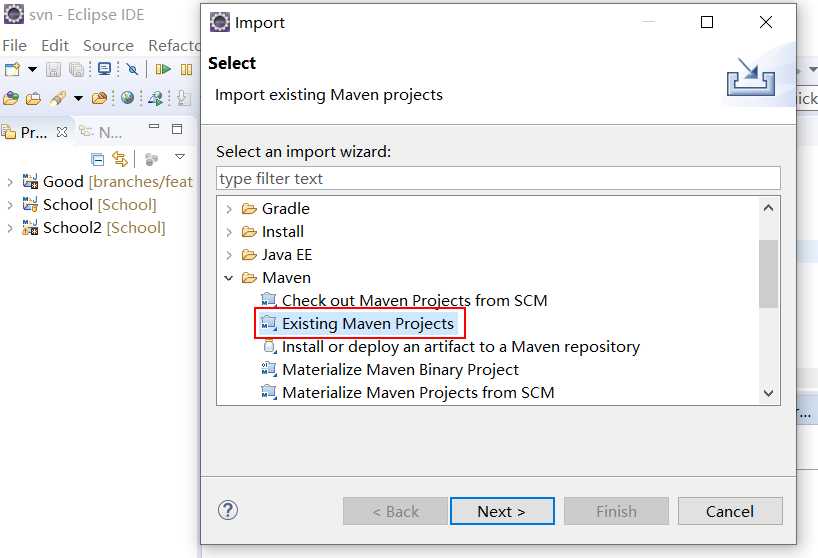Screen dimensions: 818x558
Task: Click the Save toolbar icon
Action: pos(53,69)
